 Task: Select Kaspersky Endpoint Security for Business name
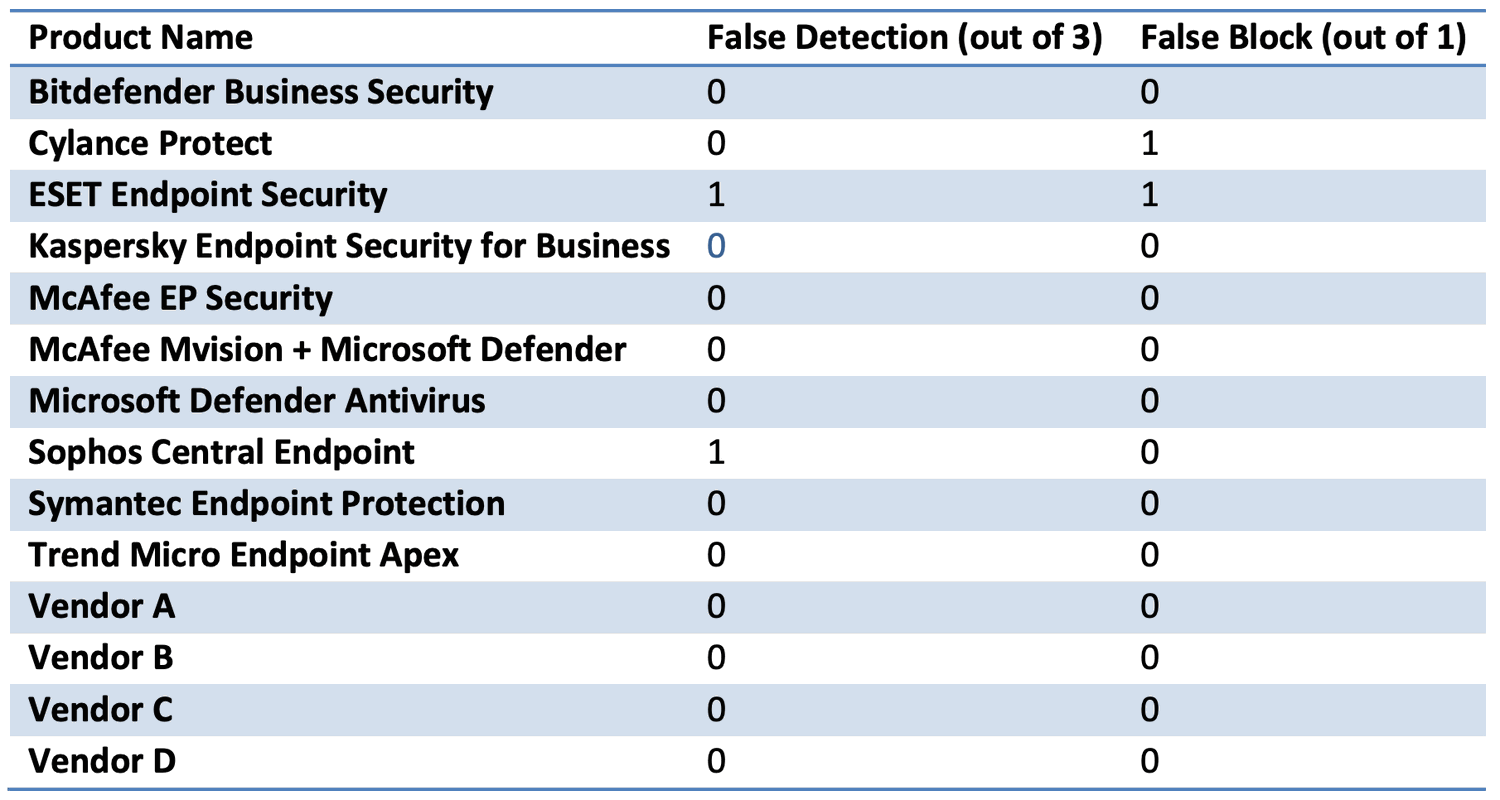349,246
